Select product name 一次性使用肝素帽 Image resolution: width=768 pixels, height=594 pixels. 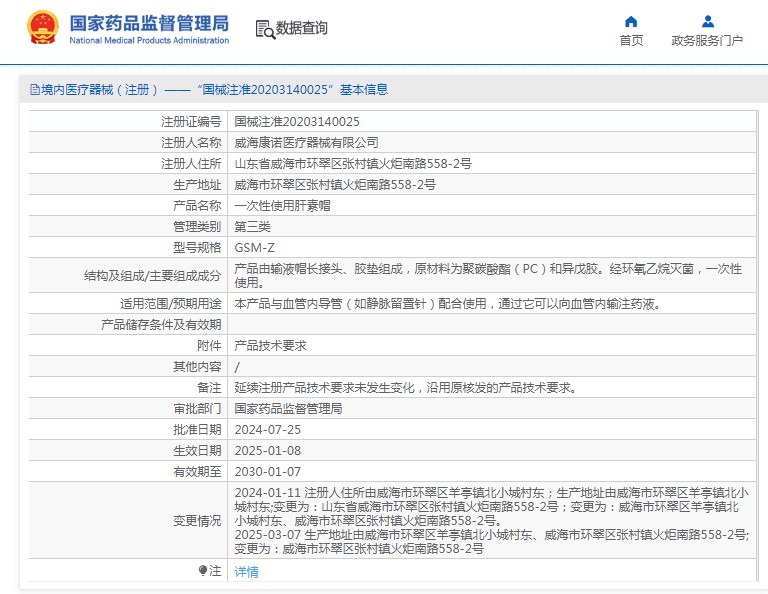282,206
